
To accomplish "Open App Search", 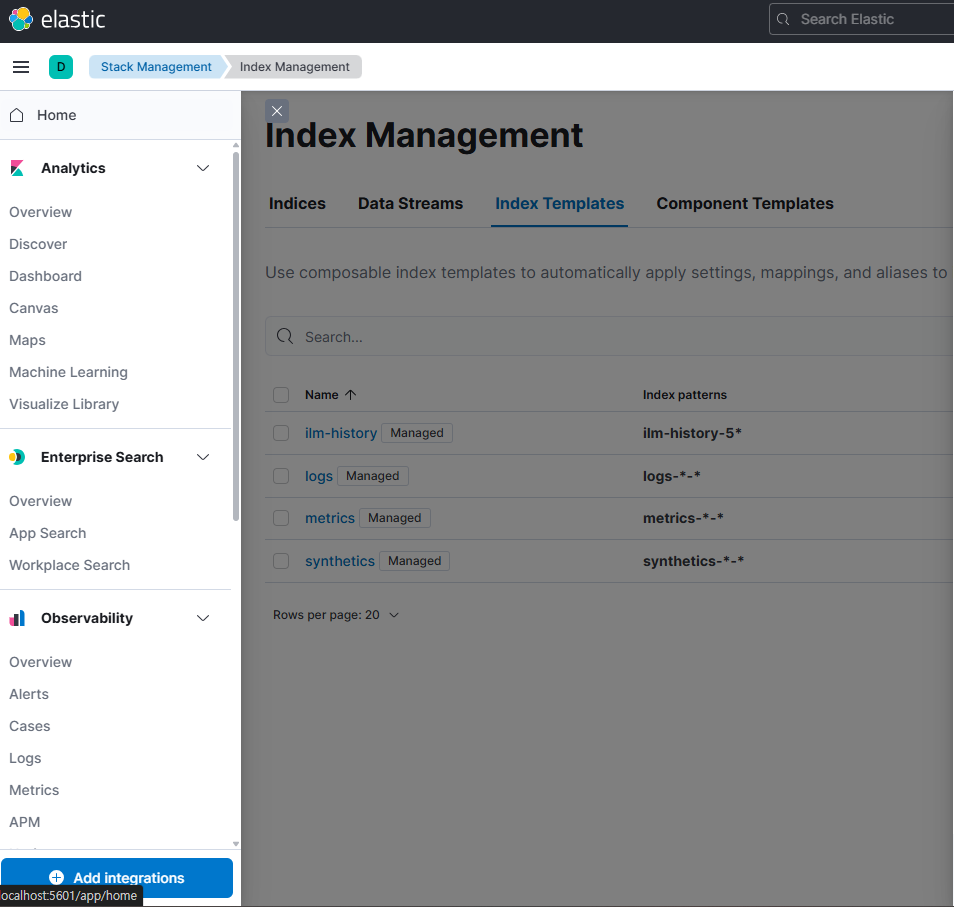I will pos(48,533).
